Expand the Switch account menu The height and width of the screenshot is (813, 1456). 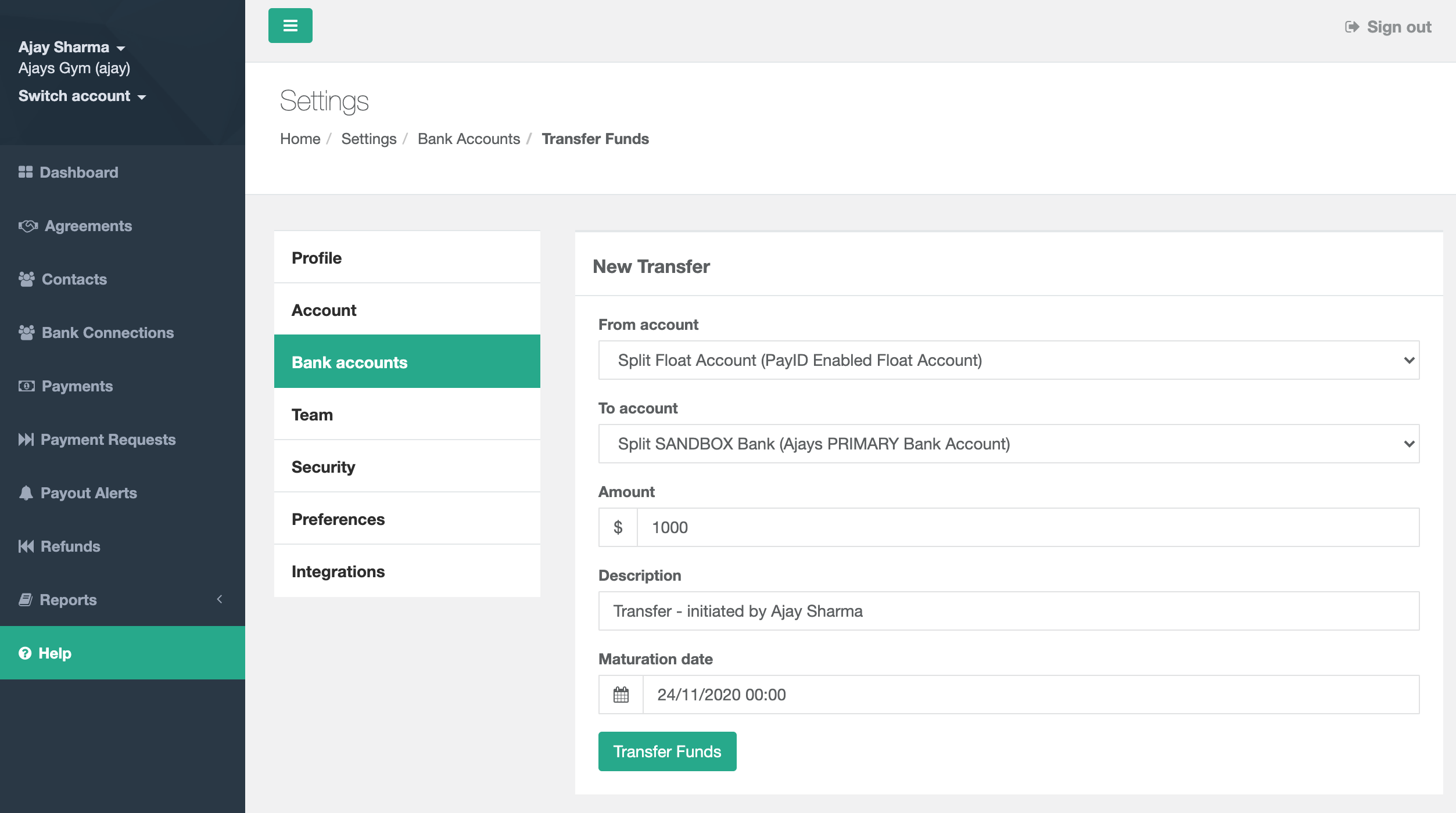82,96
